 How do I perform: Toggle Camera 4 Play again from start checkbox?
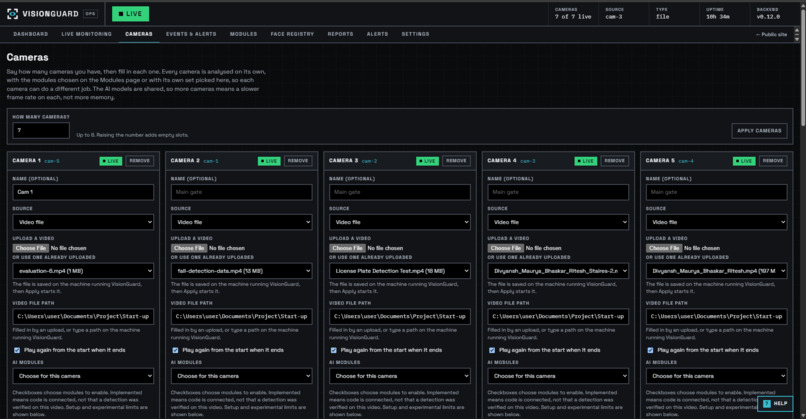coord(492,350)
